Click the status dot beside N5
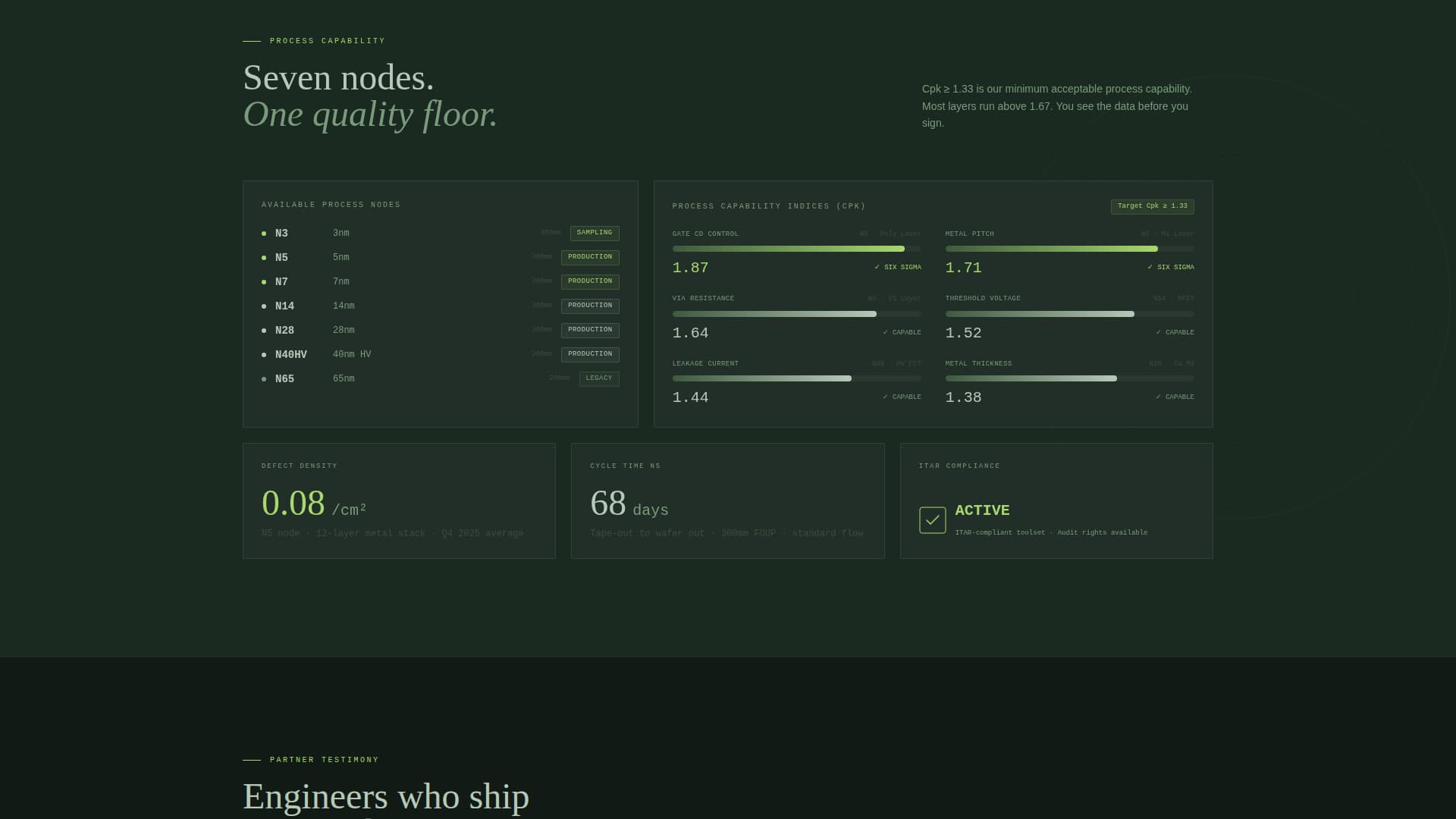 (263, 258)
